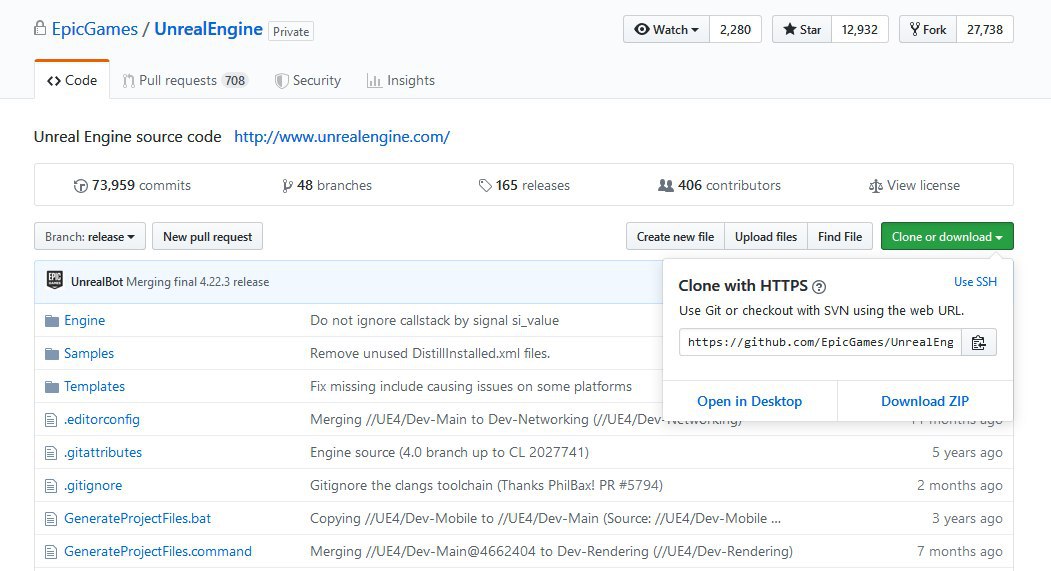View the 48 branches

(327, 186)
